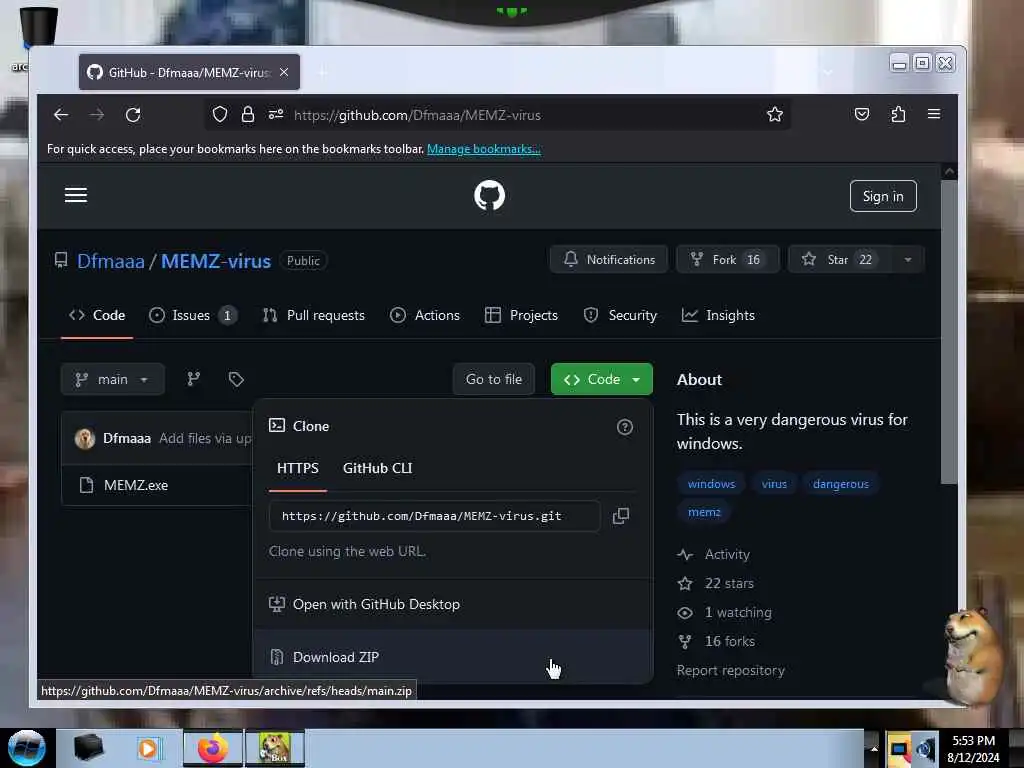Click the clone URL text field
Image resolution: width=1024 pixels, height=768 pixels.
pyautogui.click(x=434, y=516)
